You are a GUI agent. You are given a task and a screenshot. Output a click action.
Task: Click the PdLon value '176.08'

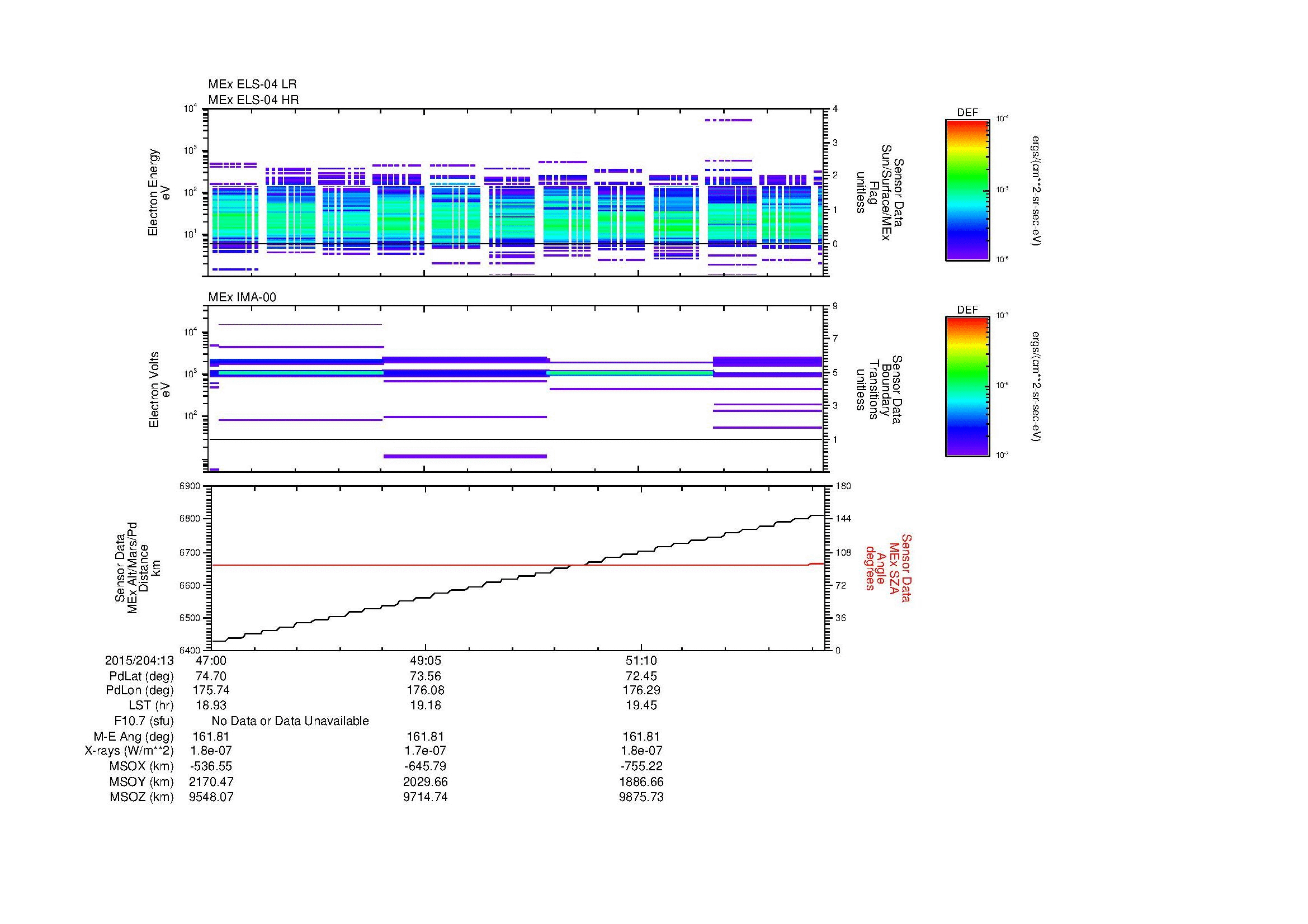pos(425,690)
